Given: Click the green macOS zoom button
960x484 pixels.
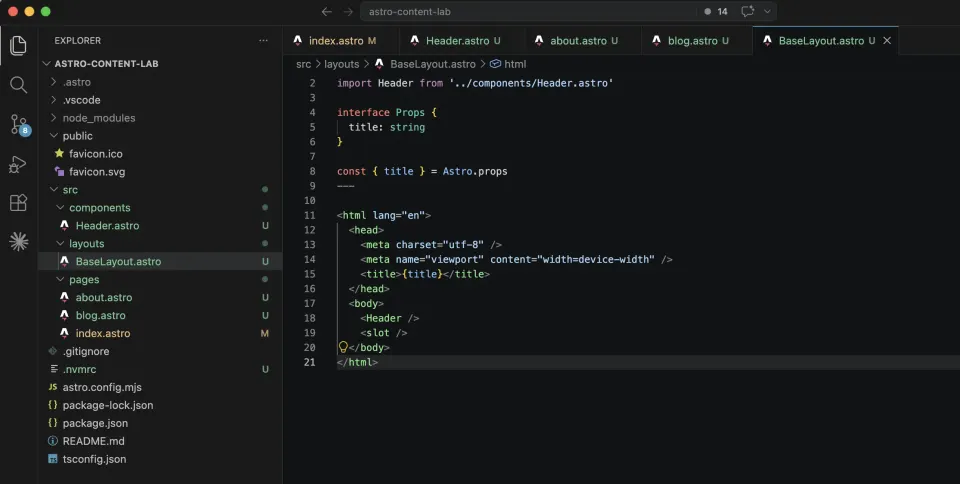Looking at the screenshot, I should [x=45, y=12].
